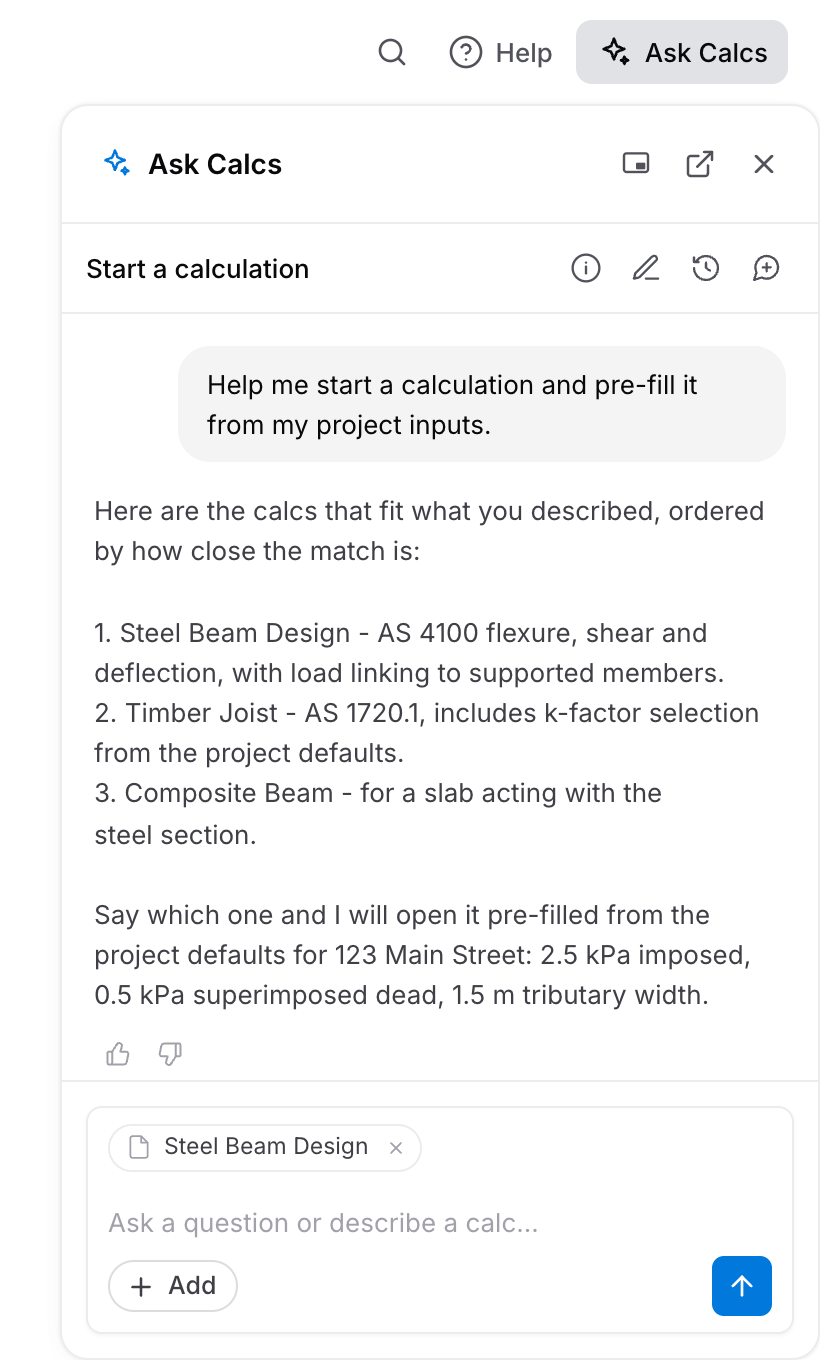Toggle the Ask Calcs panel button
The height and width of the screenshot is (1360, 820).
[x=682, y=52]
